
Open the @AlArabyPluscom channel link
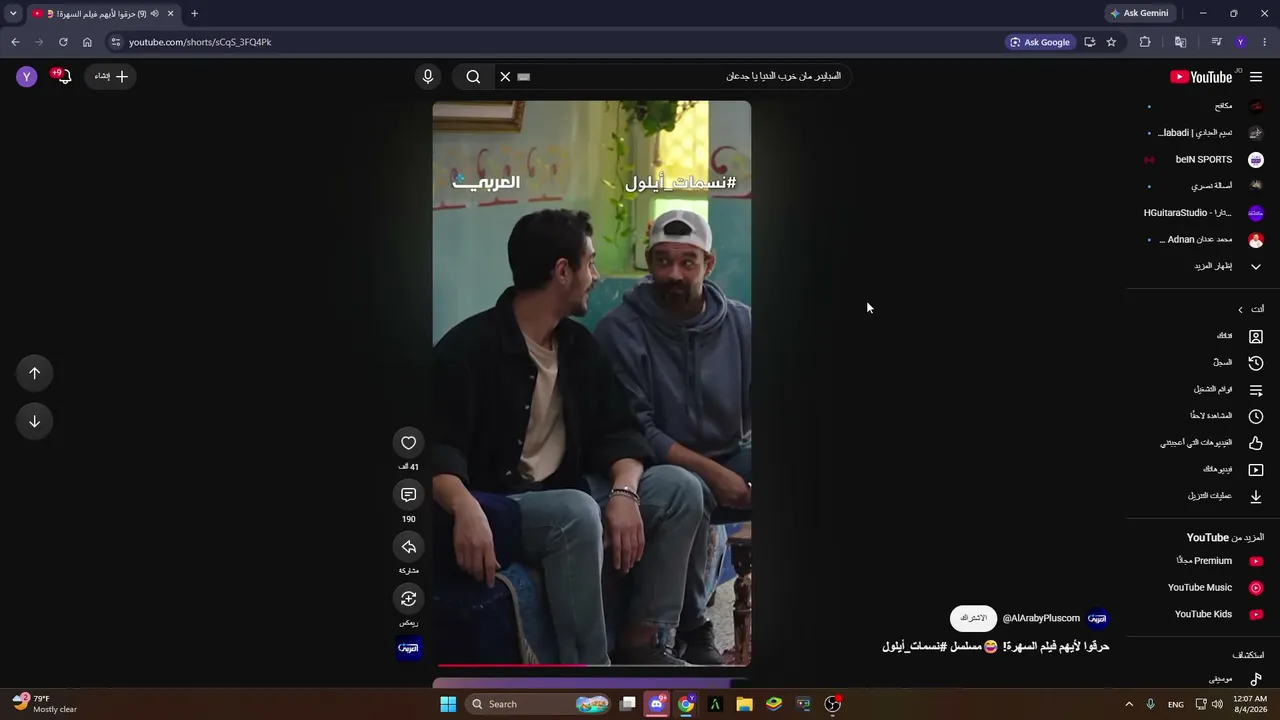click(x=1041, y=618)
